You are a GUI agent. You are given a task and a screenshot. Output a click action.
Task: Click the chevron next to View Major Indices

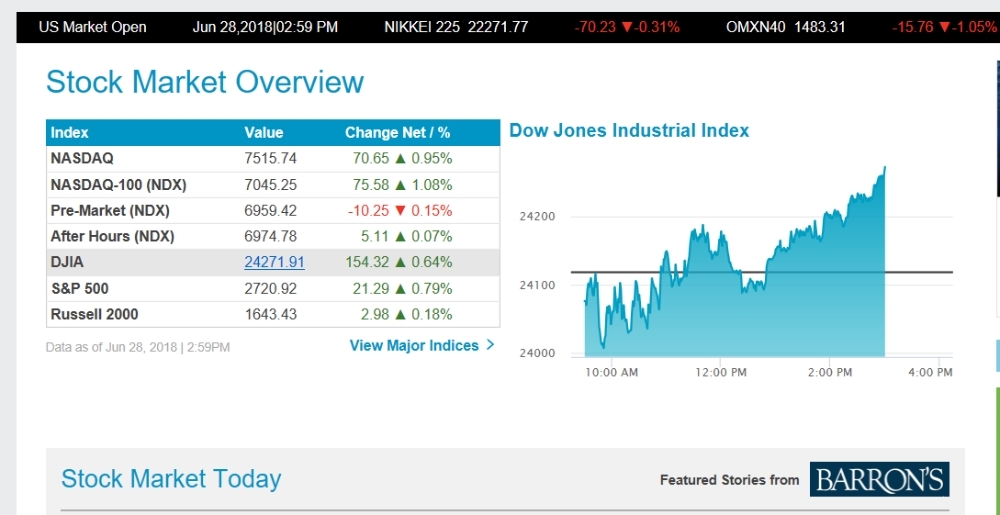click(490, 345)
